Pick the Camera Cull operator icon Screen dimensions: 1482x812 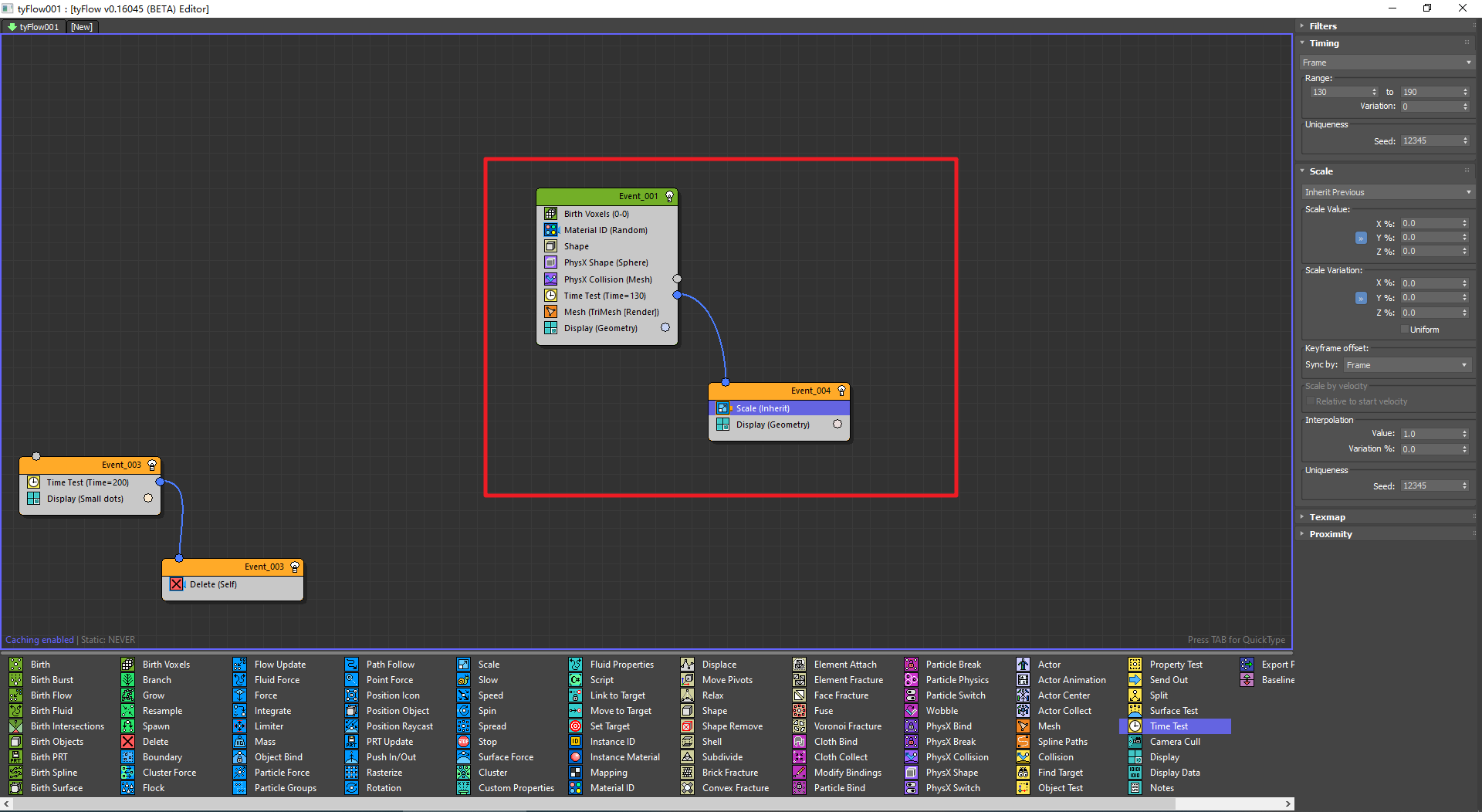coord(1135,742)
